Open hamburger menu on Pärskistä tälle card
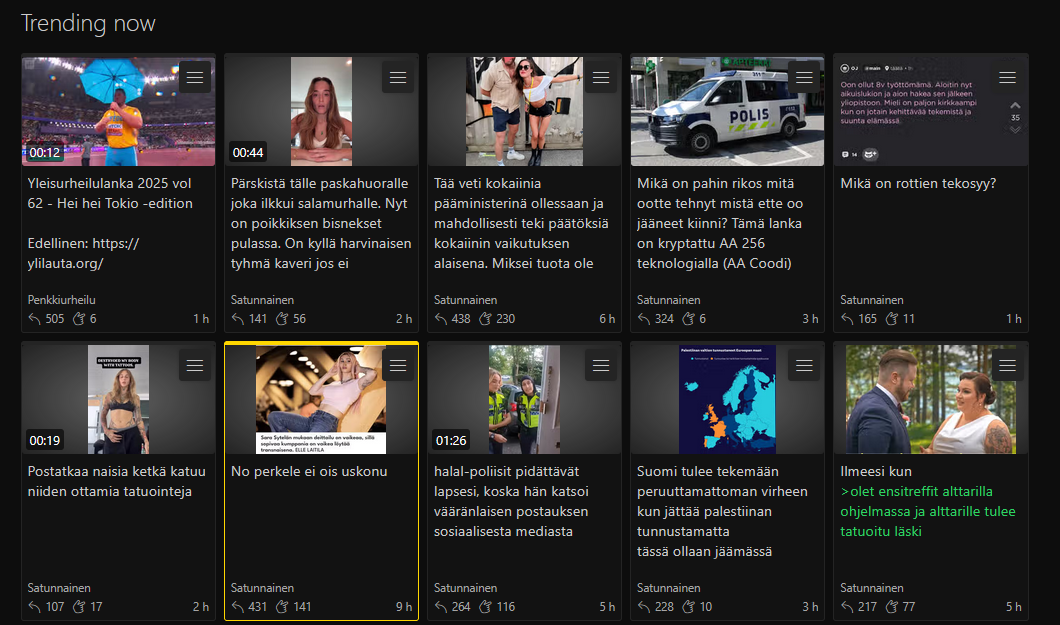Screen dimensions: 1060x625 [398, 78]
